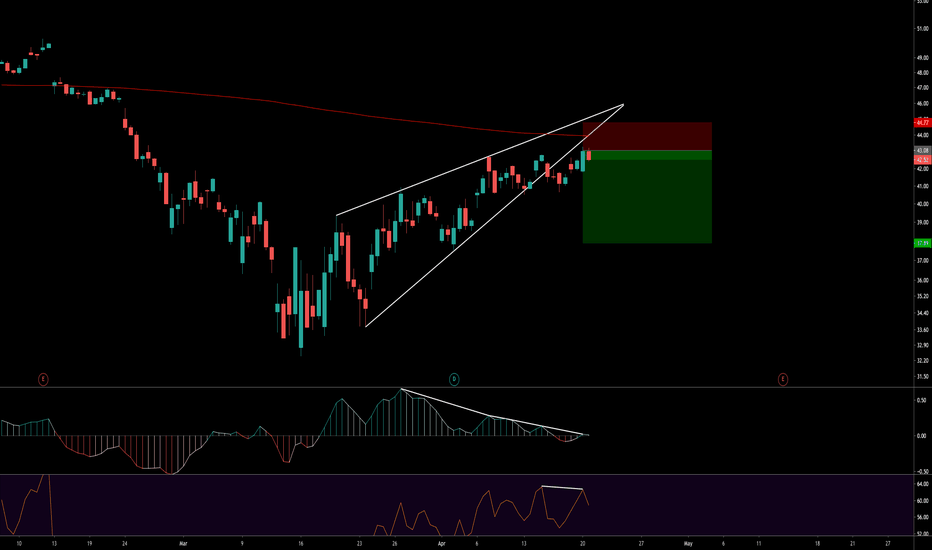Click the 20 date on time axis
Viewport: 932px width, 550px height.
pyautogui.click(x=582, y=543)
